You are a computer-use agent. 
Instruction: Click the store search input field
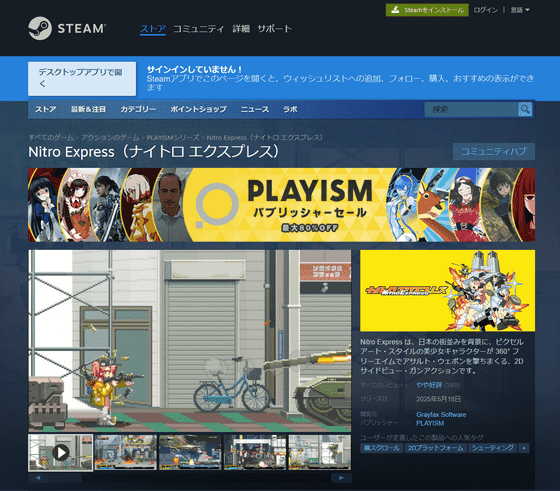tap(471, 109)
